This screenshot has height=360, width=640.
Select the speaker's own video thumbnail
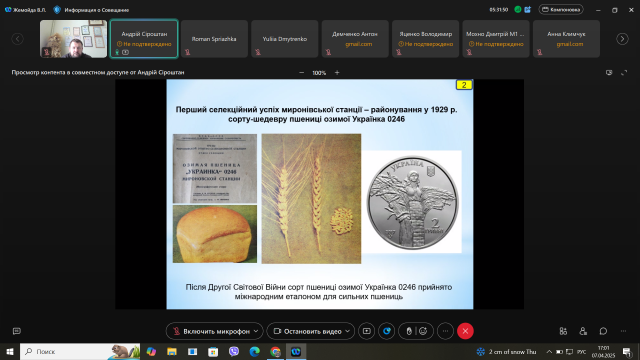click(73, 39)
